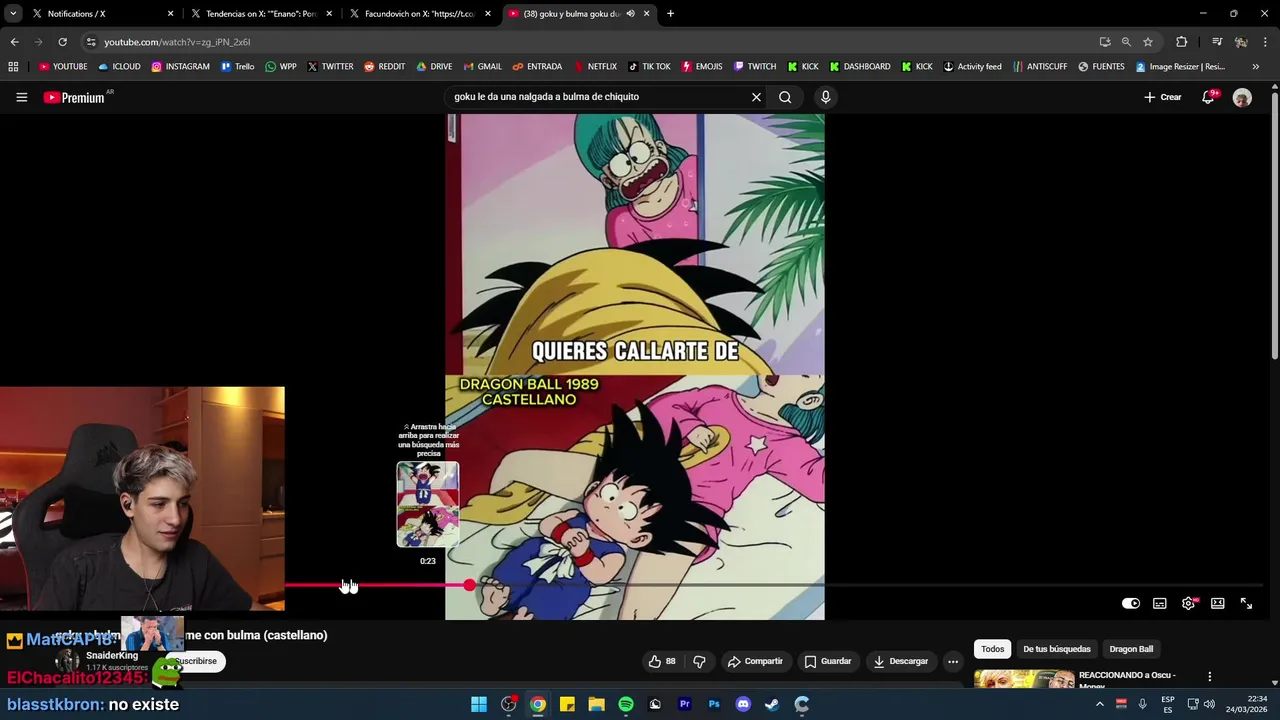The width and height of the screenshot is (1280, 720).
Task: Open the REDDIT bookmark
Action: point(384,67)
